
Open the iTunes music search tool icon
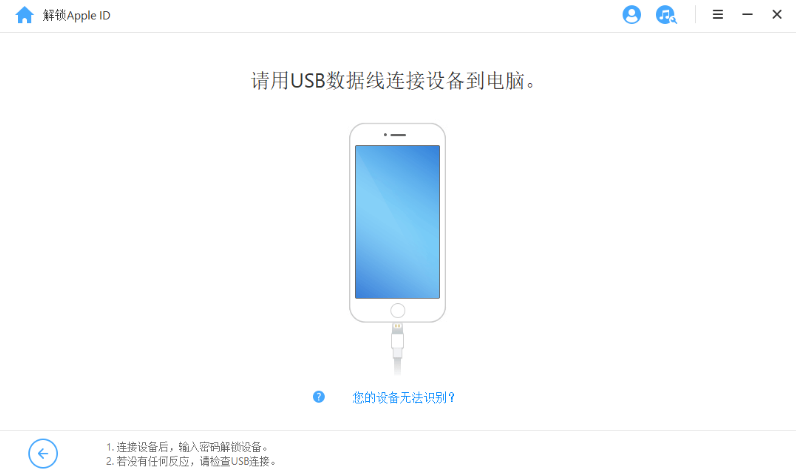click(666, 14)
